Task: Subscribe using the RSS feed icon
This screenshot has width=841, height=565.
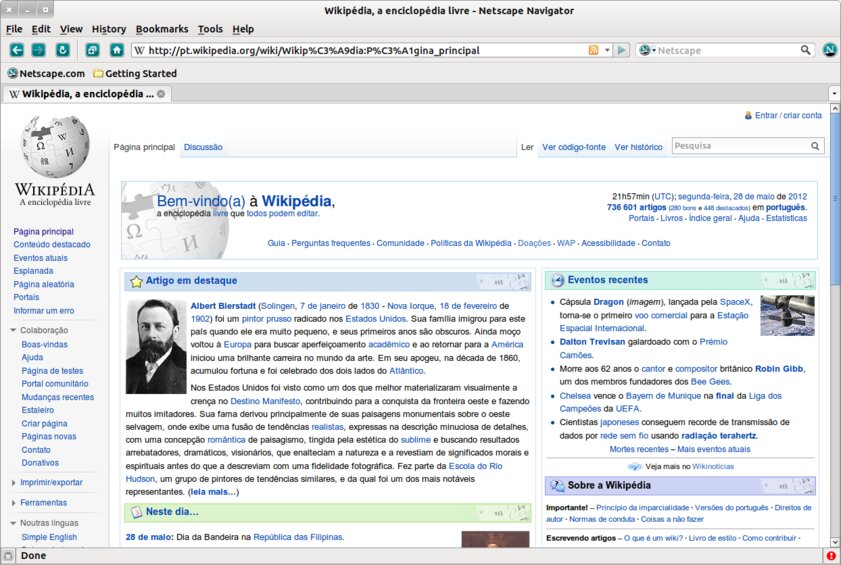Action: 593,50
